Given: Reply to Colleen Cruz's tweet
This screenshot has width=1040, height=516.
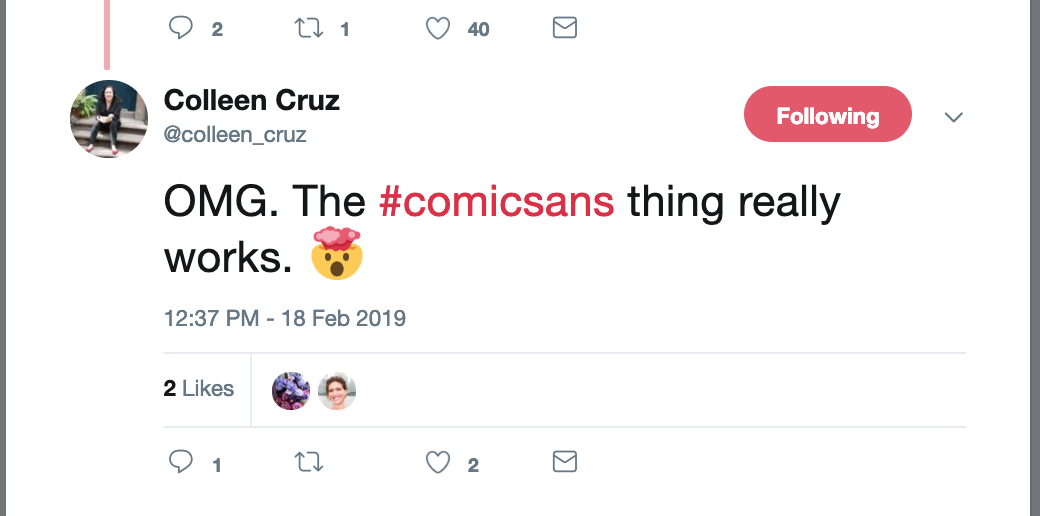Looking at the screenshot, I should coord(181,462).
